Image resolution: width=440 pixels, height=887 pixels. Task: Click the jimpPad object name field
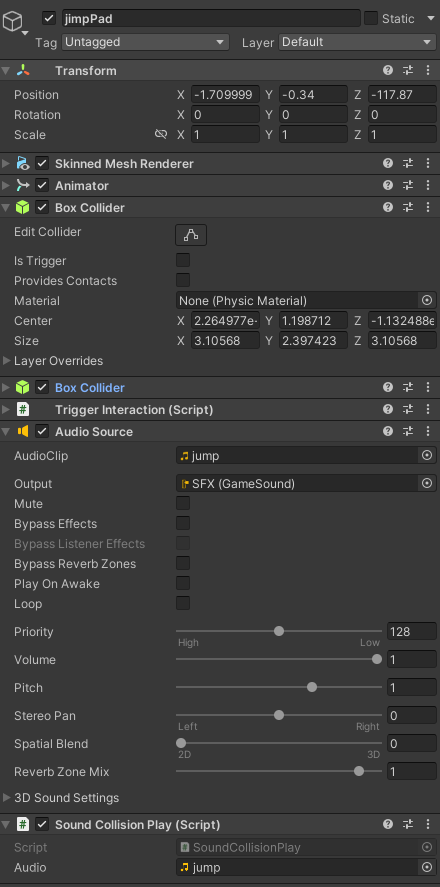click(211, 18)
